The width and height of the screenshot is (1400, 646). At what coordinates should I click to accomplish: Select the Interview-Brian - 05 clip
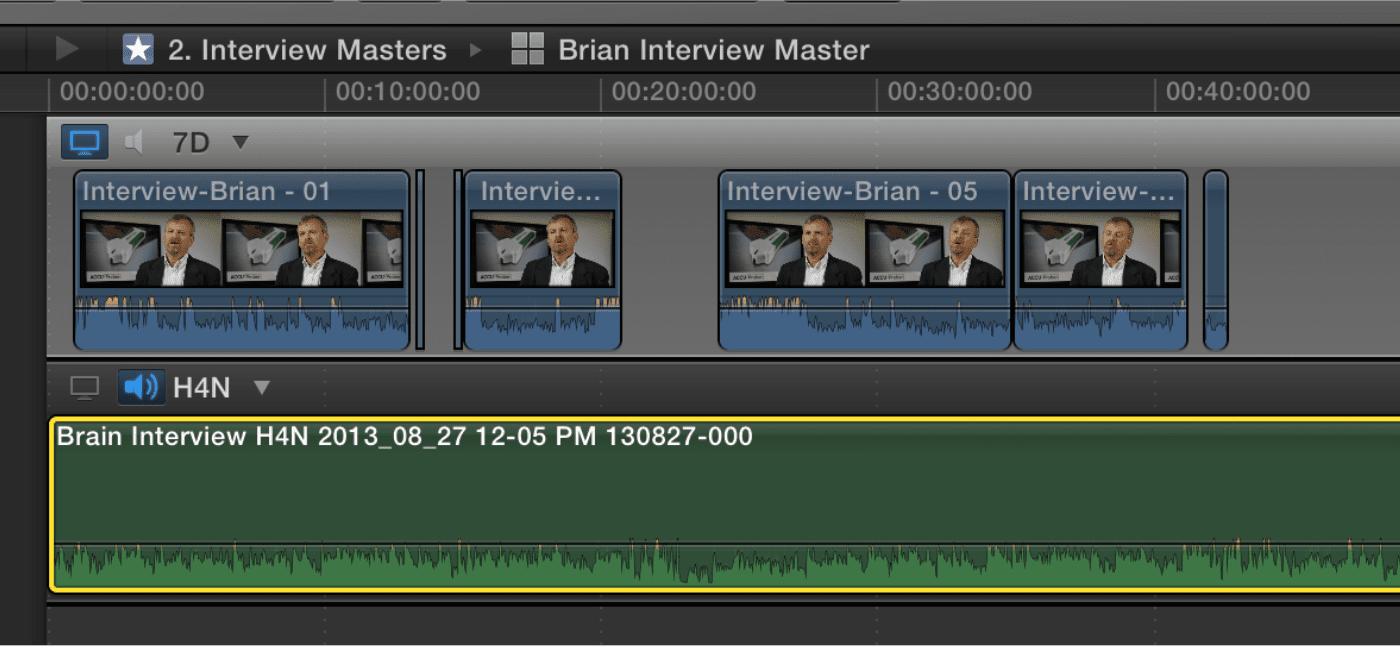tap(864, 260)
